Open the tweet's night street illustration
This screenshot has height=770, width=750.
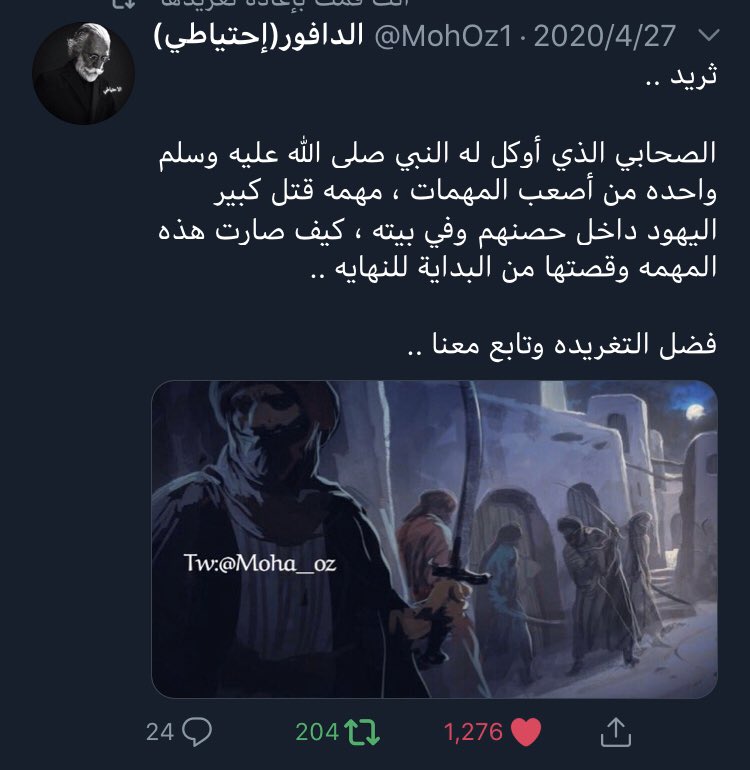pyautogui.click(x=434, y=539)
